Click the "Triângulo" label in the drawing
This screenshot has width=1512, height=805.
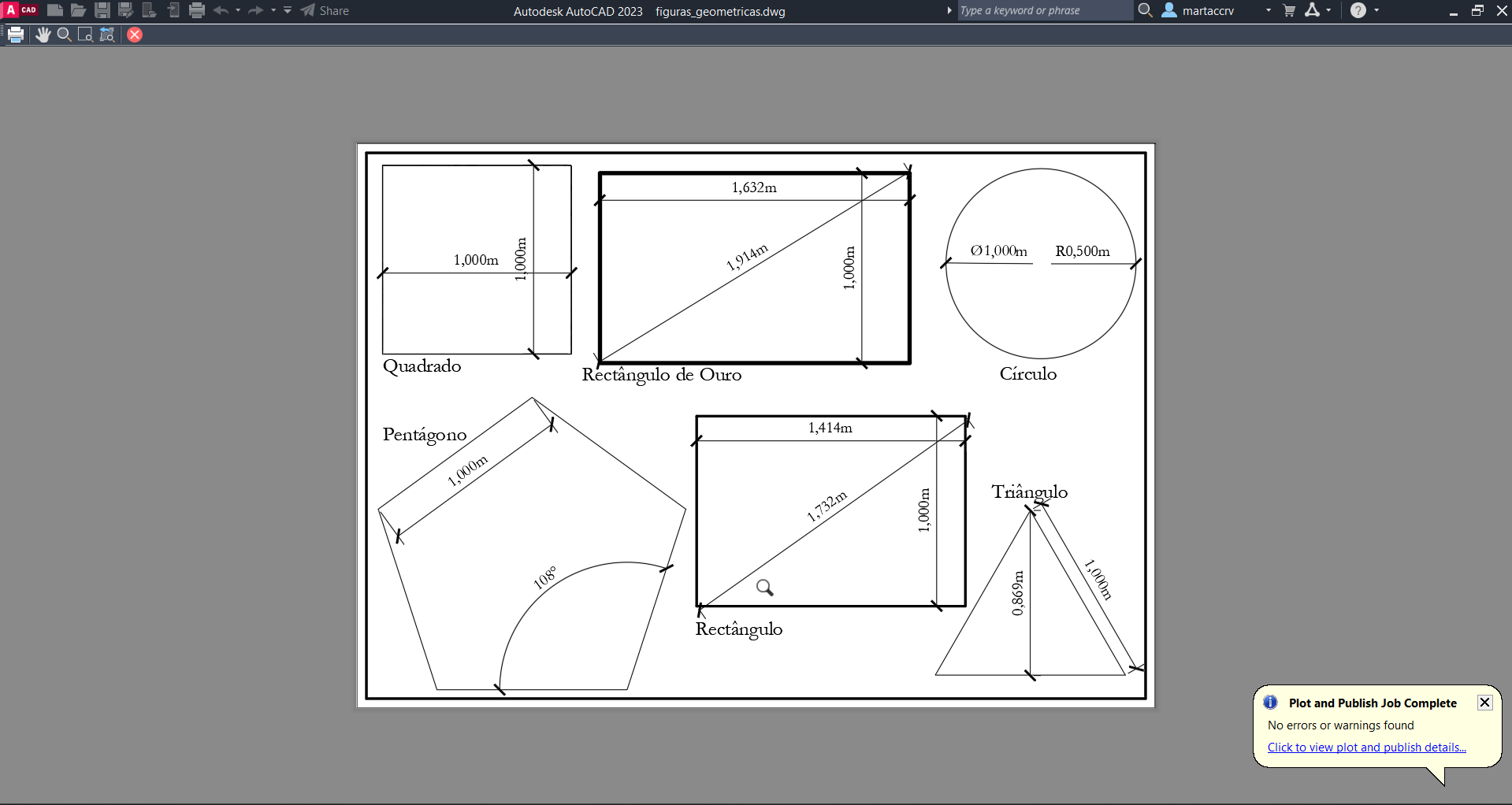[x=1030, y=492]
